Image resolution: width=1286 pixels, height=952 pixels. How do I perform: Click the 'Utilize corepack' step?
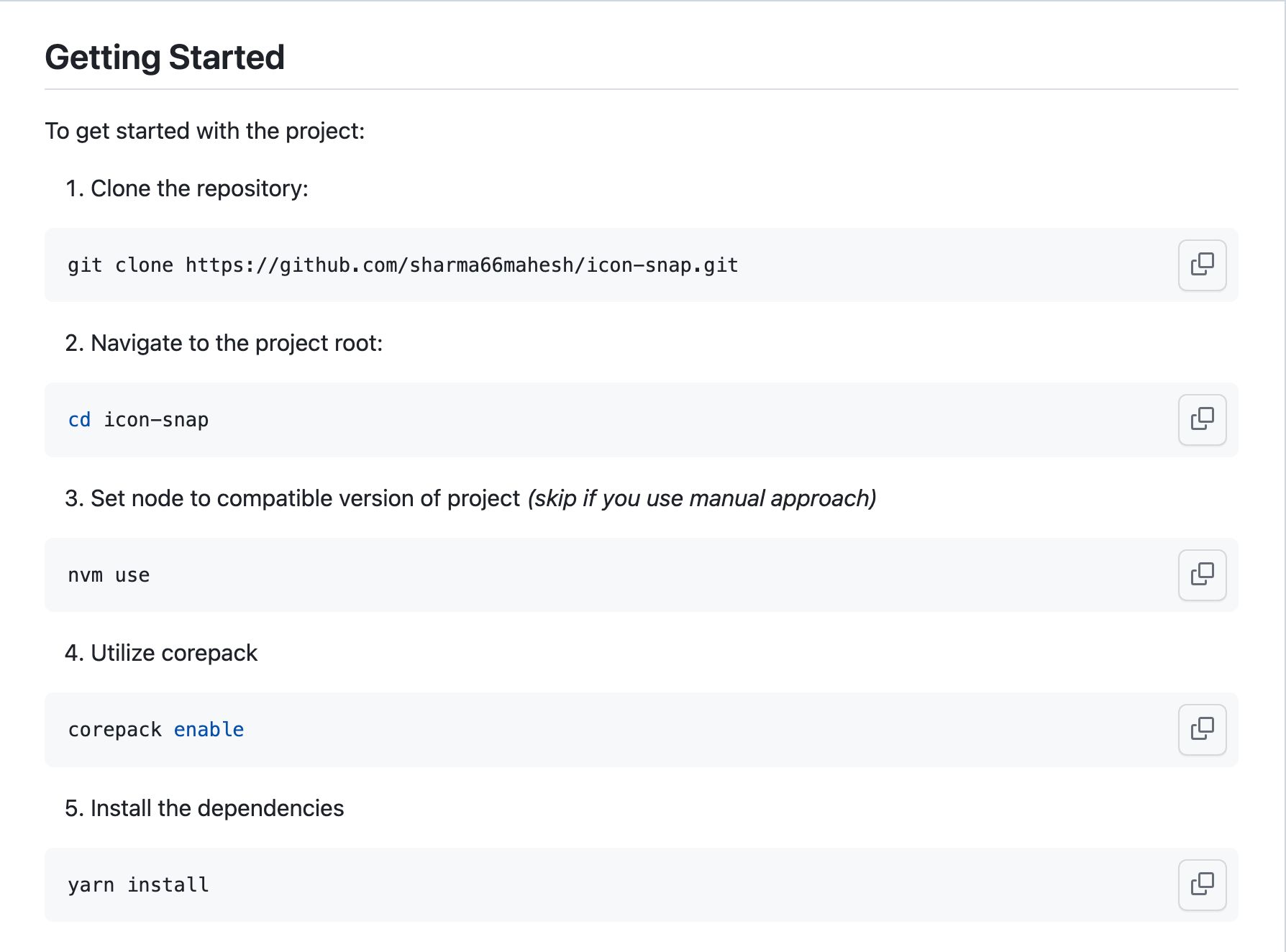click(174, 653)
